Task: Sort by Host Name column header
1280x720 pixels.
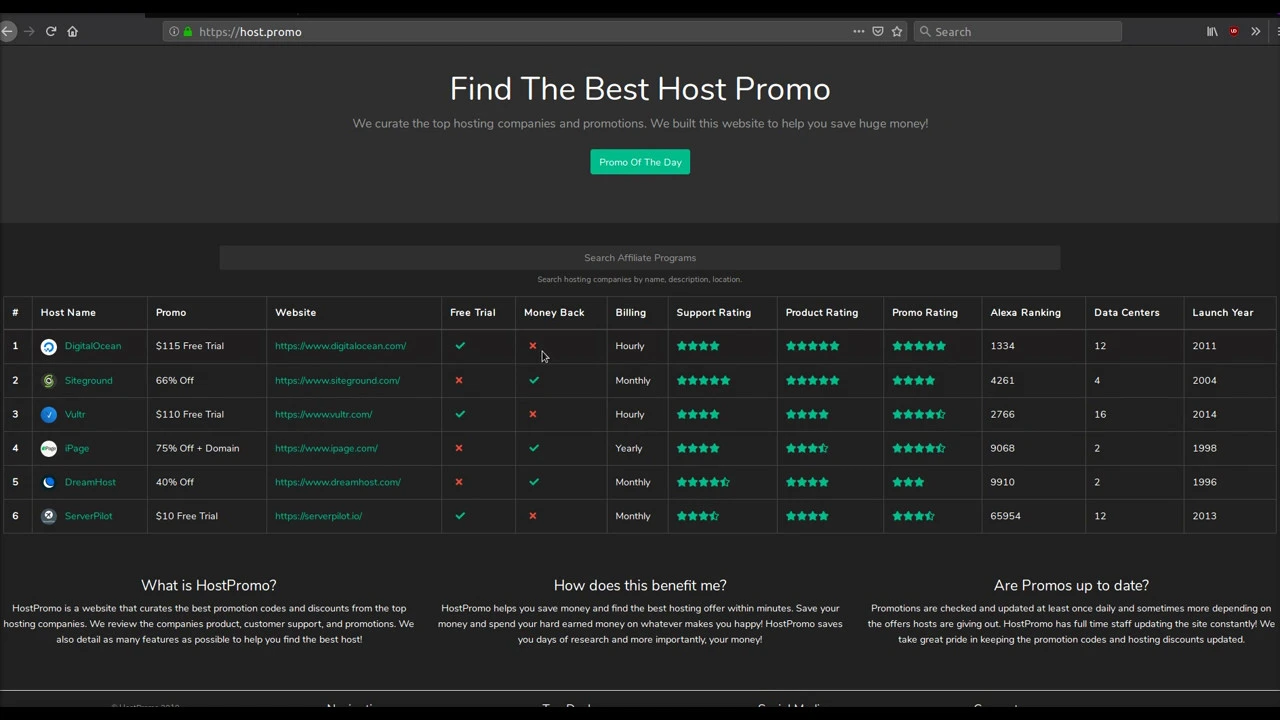Action: pyautogui.click(x=68, y=313)
